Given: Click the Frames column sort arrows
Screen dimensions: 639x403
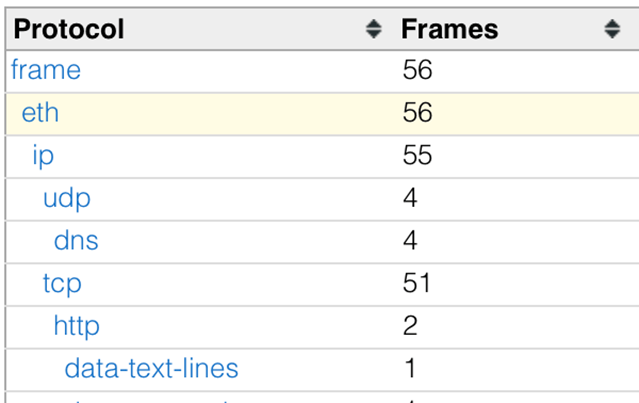Looking at the screenshot, I should 613,30.
